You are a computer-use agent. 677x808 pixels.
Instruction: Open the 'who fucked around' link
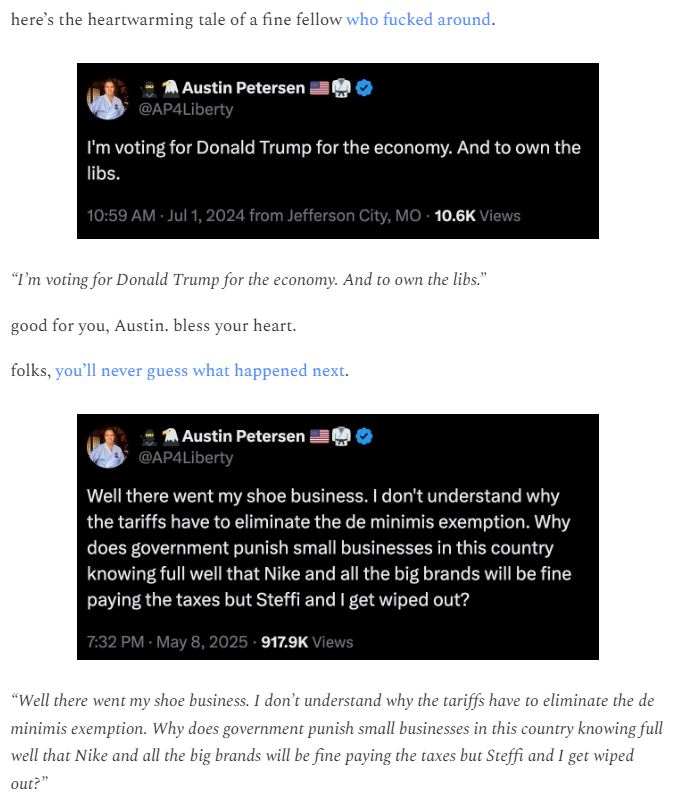[x=418, y=20]
